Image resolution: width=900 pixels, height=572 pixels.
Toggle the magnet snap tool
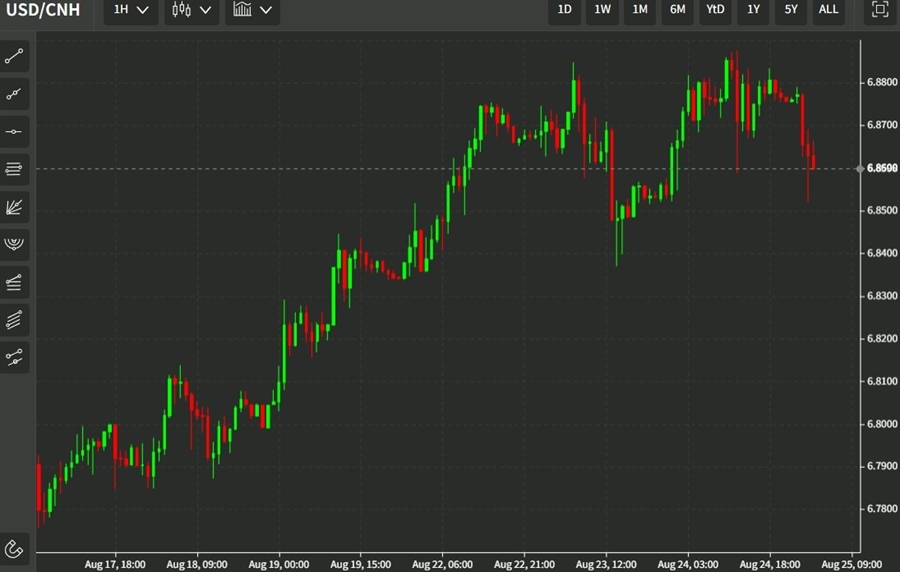[14, 549]
